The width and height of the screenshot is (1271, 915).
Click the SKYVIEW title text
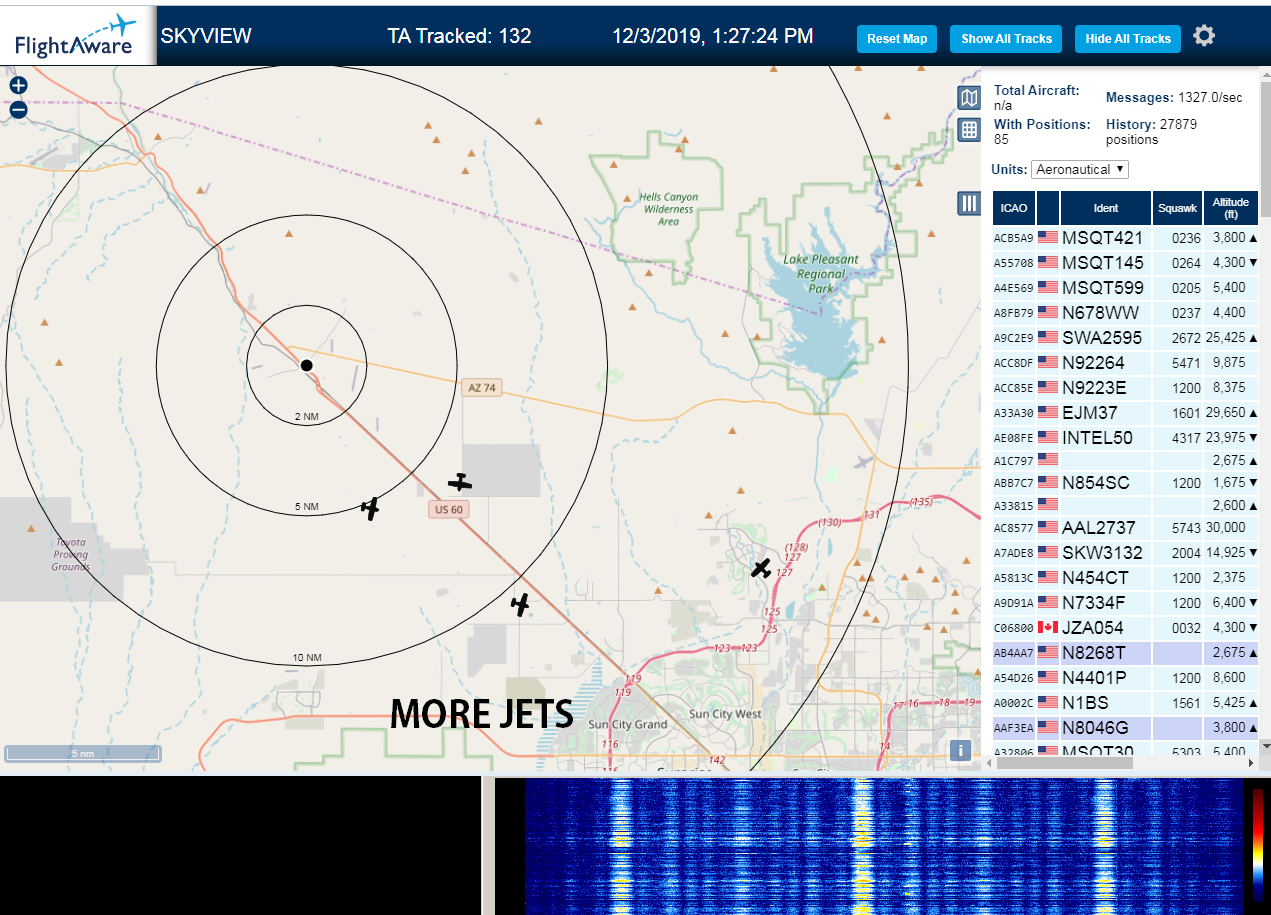[x=206, y=36]
